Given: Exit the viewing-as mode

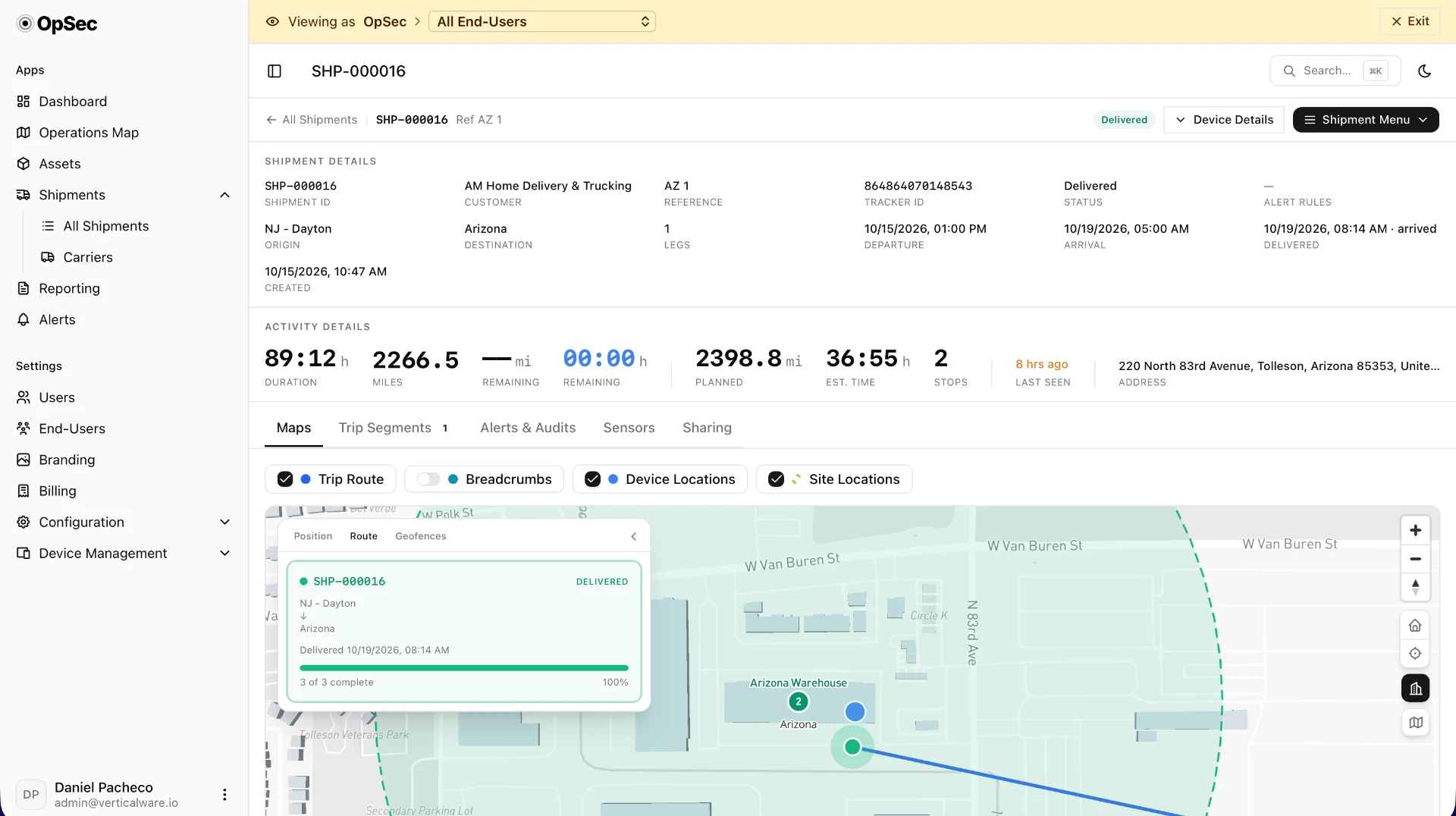Looking at the screenshot, I should point(1410,21).
